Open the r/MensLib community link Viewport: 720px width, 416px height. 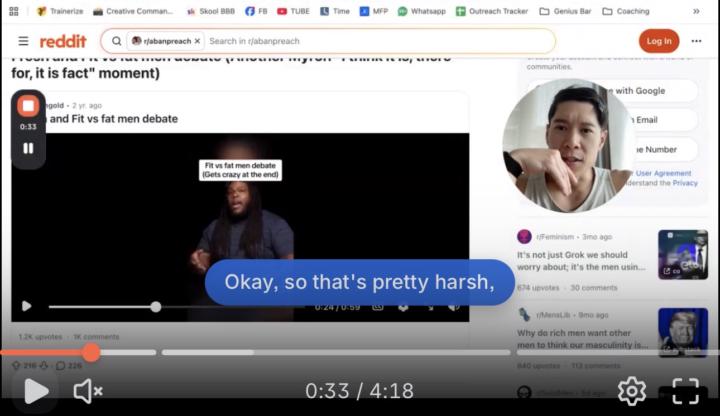click(x=553, y=315)
